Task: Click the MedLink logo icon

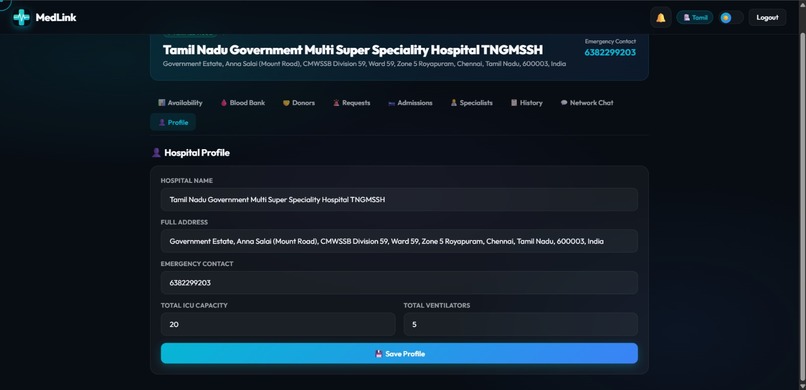Action: [21, 17]
